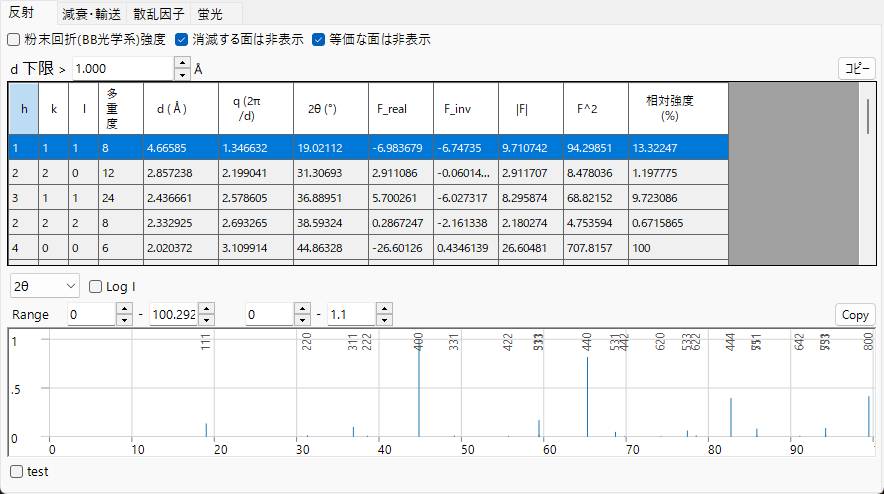Viewport: 884px width, 494px height.
Task: Click the 2θ (°) column header
Action: pyautogui.click(x=331, y=109)
